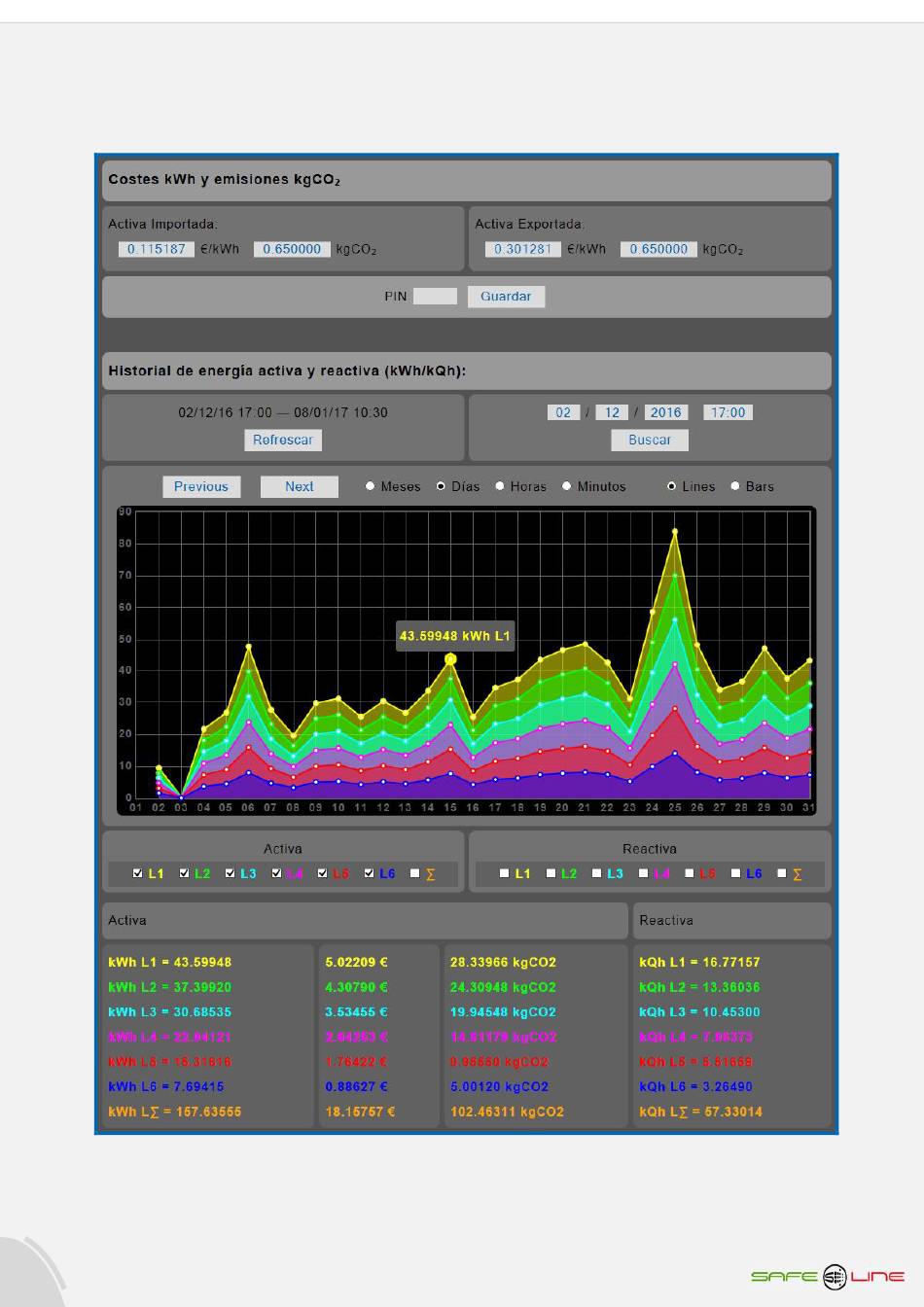Uncheck Activa L4 checkbox
This screenshot has width=924, height=1307.
click(x=277, y=873)
